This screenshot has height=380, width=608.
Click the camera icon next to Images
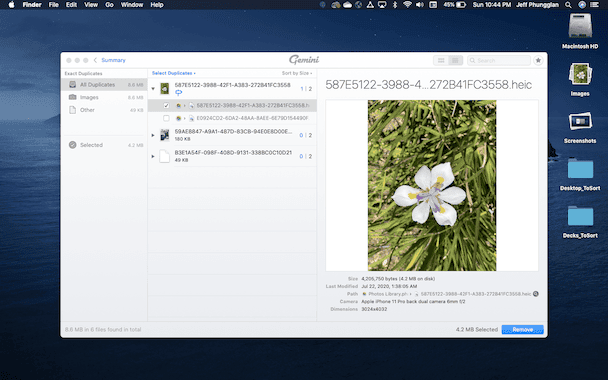(x=73, y=97)
